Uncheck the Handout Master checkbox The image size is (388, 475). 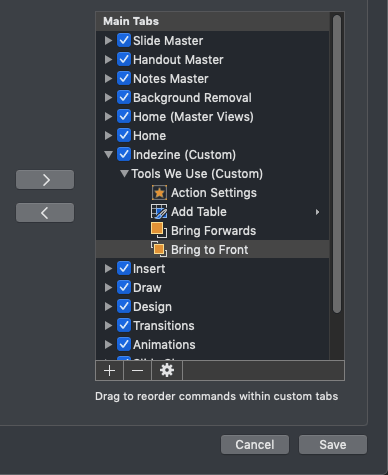pyautogui.click(x=124, y=59)
